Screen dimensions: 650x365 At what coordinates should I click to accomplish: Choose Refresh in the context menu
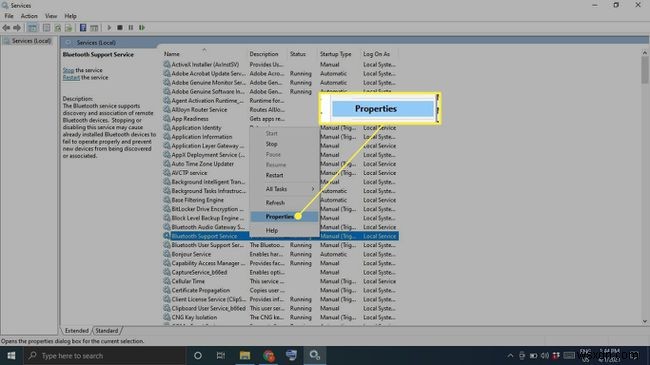[275, 203]
